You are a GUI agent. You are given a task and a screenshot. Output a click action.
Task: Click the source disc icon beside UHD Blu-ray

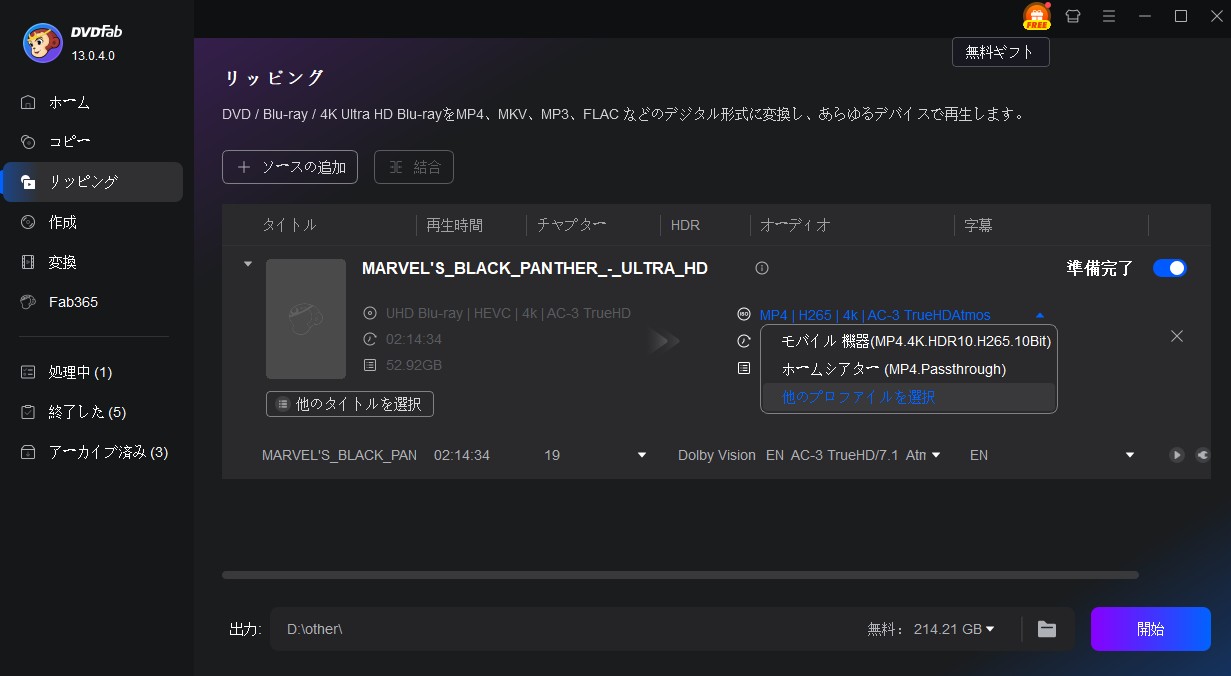click(370, 313)
